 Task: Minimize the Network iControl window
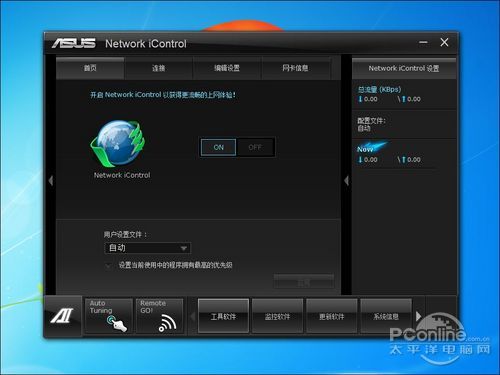coord(423,42)
